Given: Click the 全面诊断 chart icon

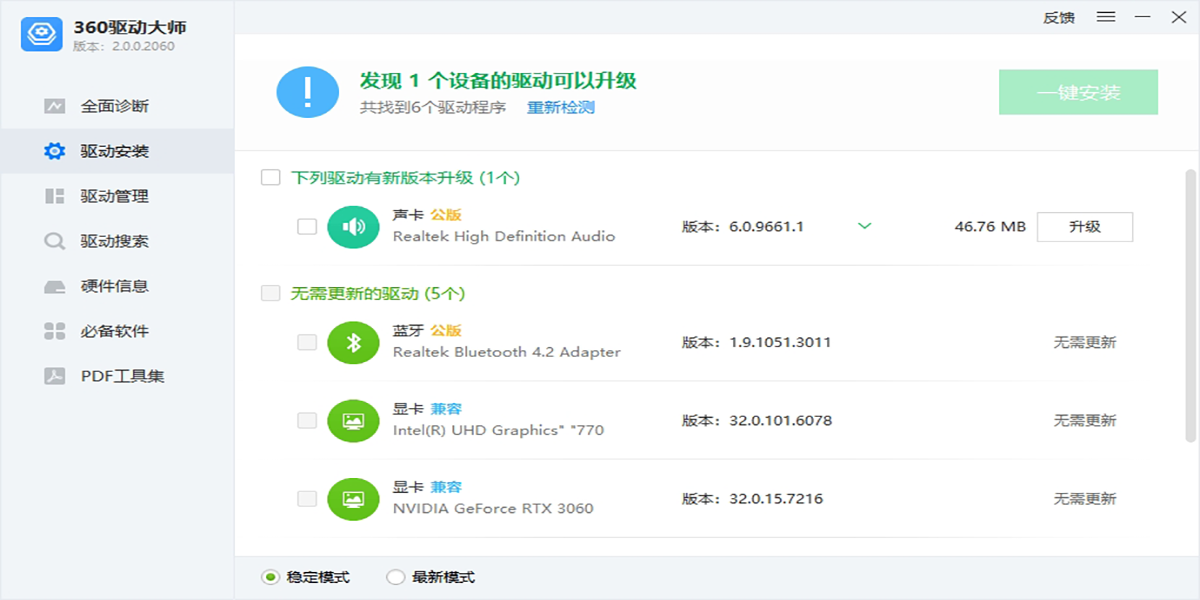Looking at the screenshot, I should pyautogui.click(x=54, y=106).
